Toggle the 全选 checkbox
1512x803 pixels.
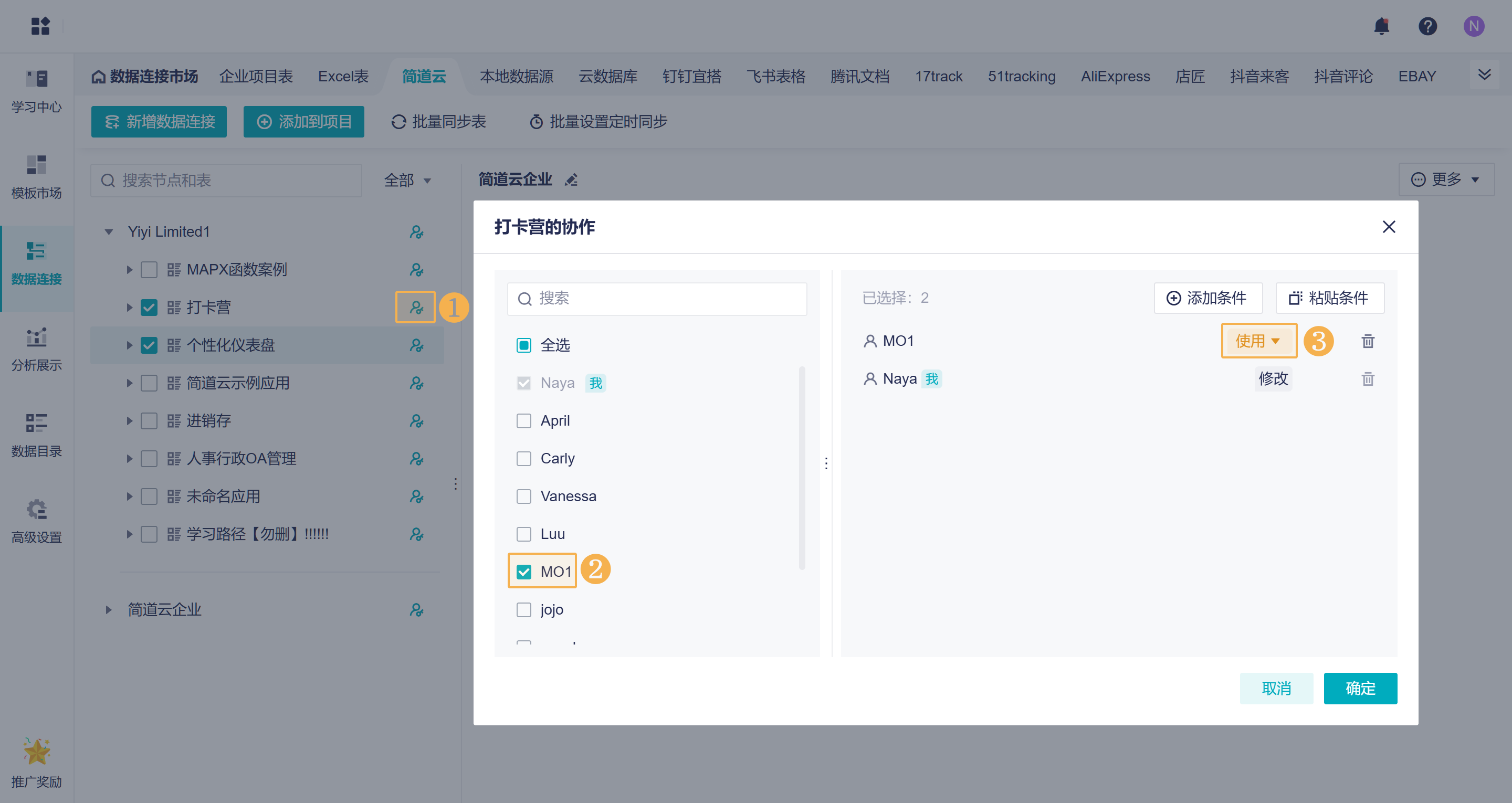(523, 345)
